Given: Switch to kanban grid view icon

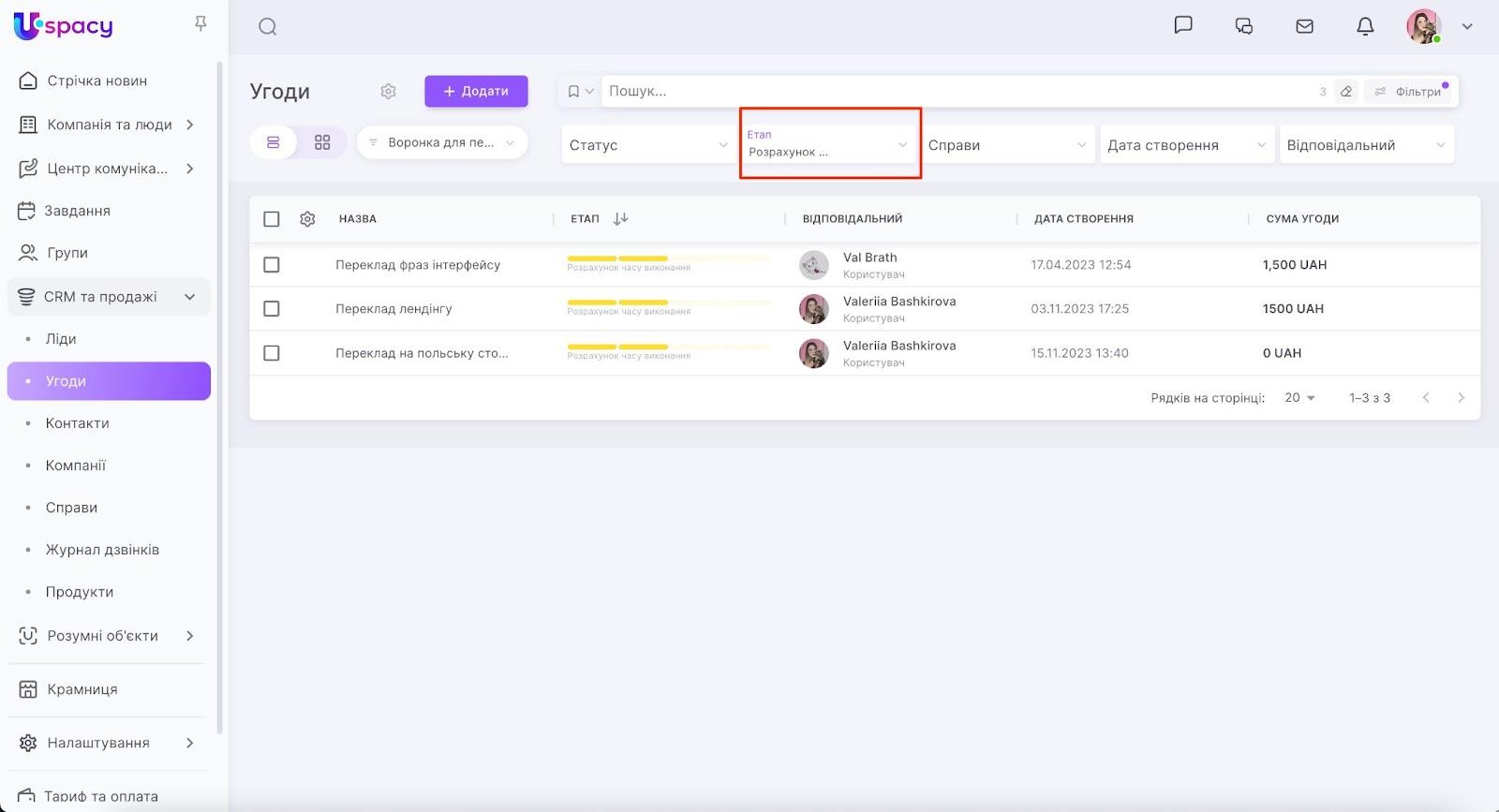Looking at the screenshot, I should coord(322,142).
